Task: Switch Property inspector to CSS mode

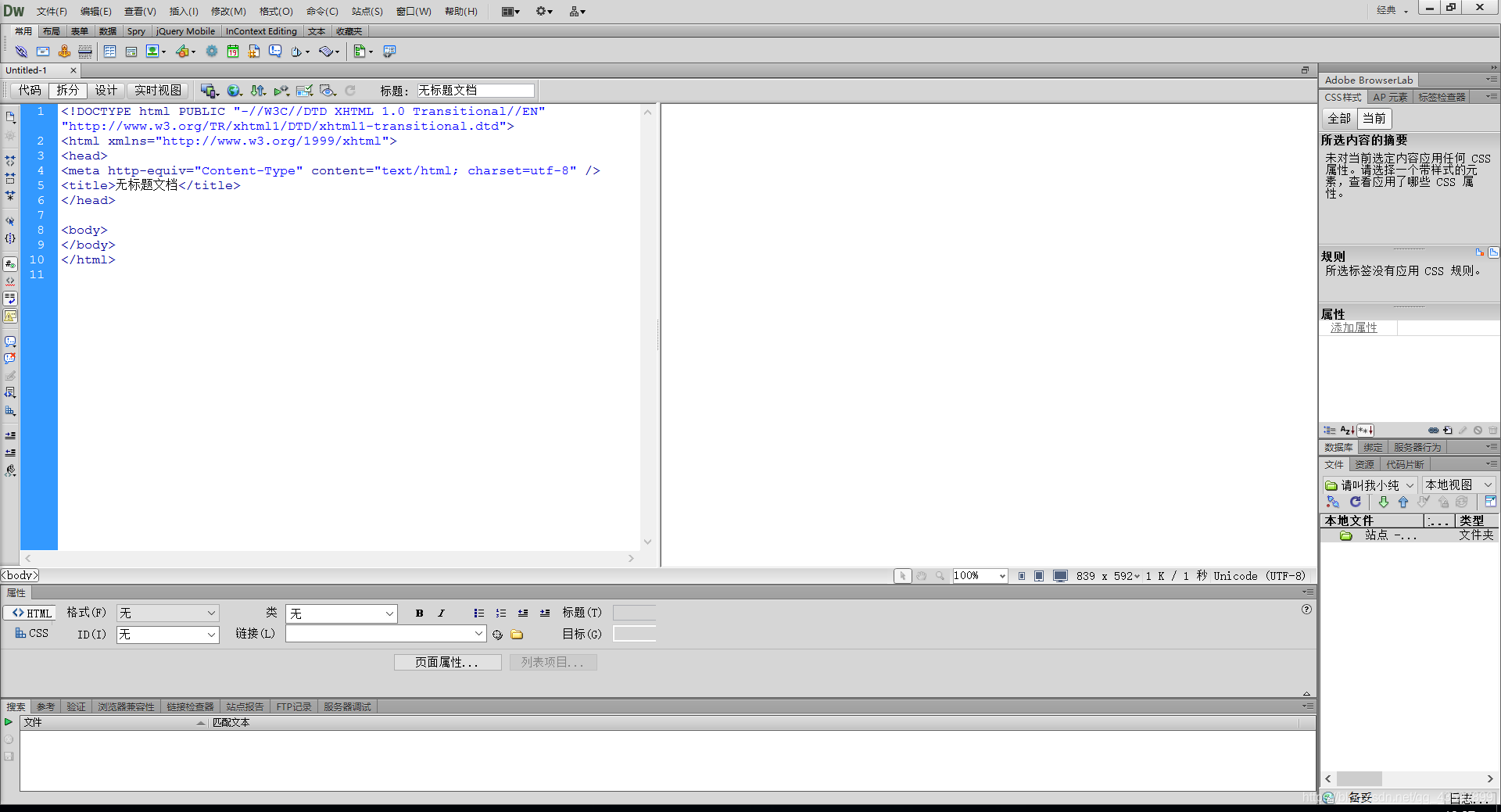Action: click(31, 634)
